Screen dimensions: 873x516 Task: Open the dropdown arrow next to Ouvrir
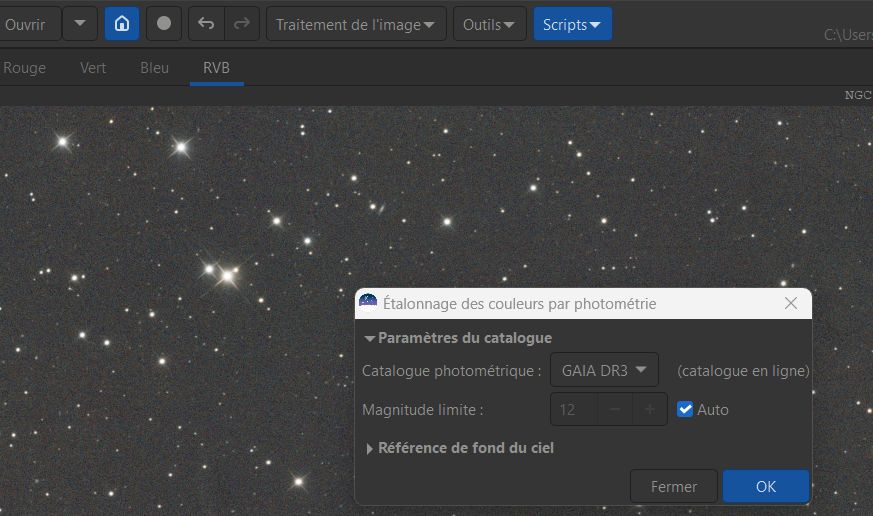coord(80,24)
